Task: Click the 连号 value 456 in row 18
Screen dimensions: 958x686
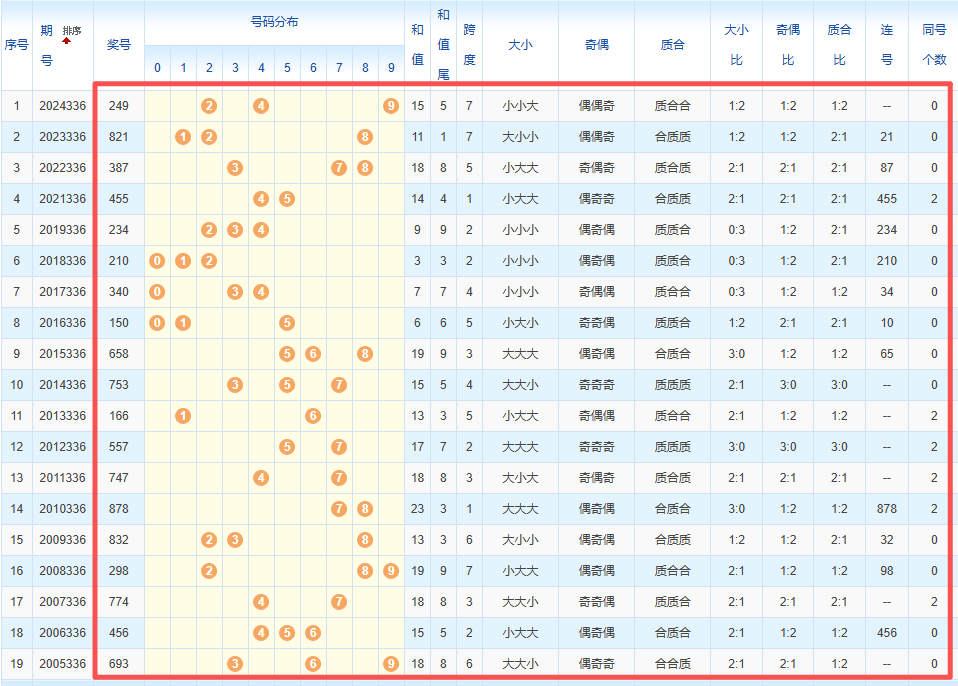Action: (x=886, y=632)
